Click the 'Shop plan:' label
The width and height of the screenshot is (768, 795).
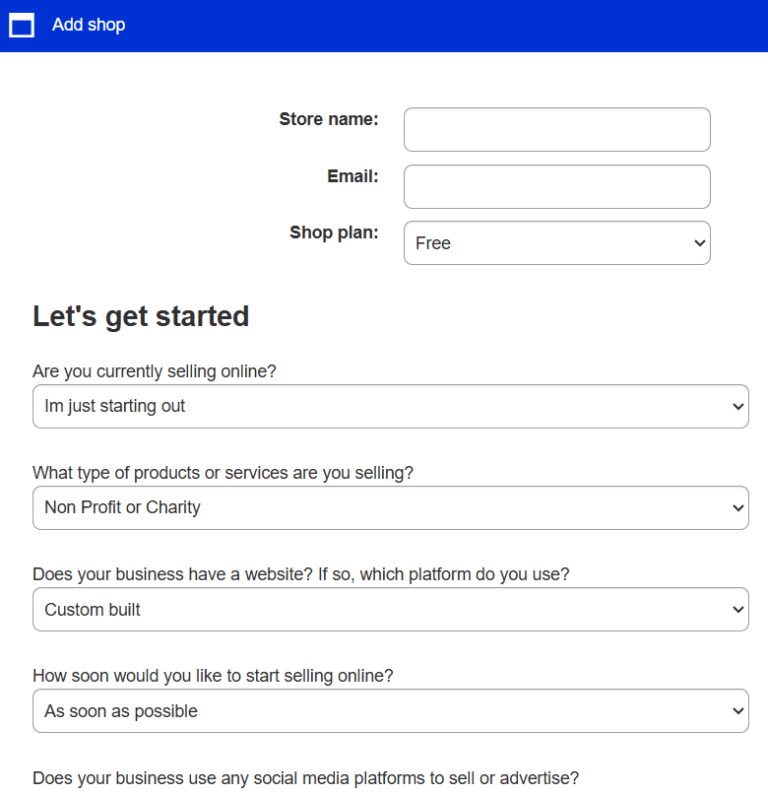334,232
